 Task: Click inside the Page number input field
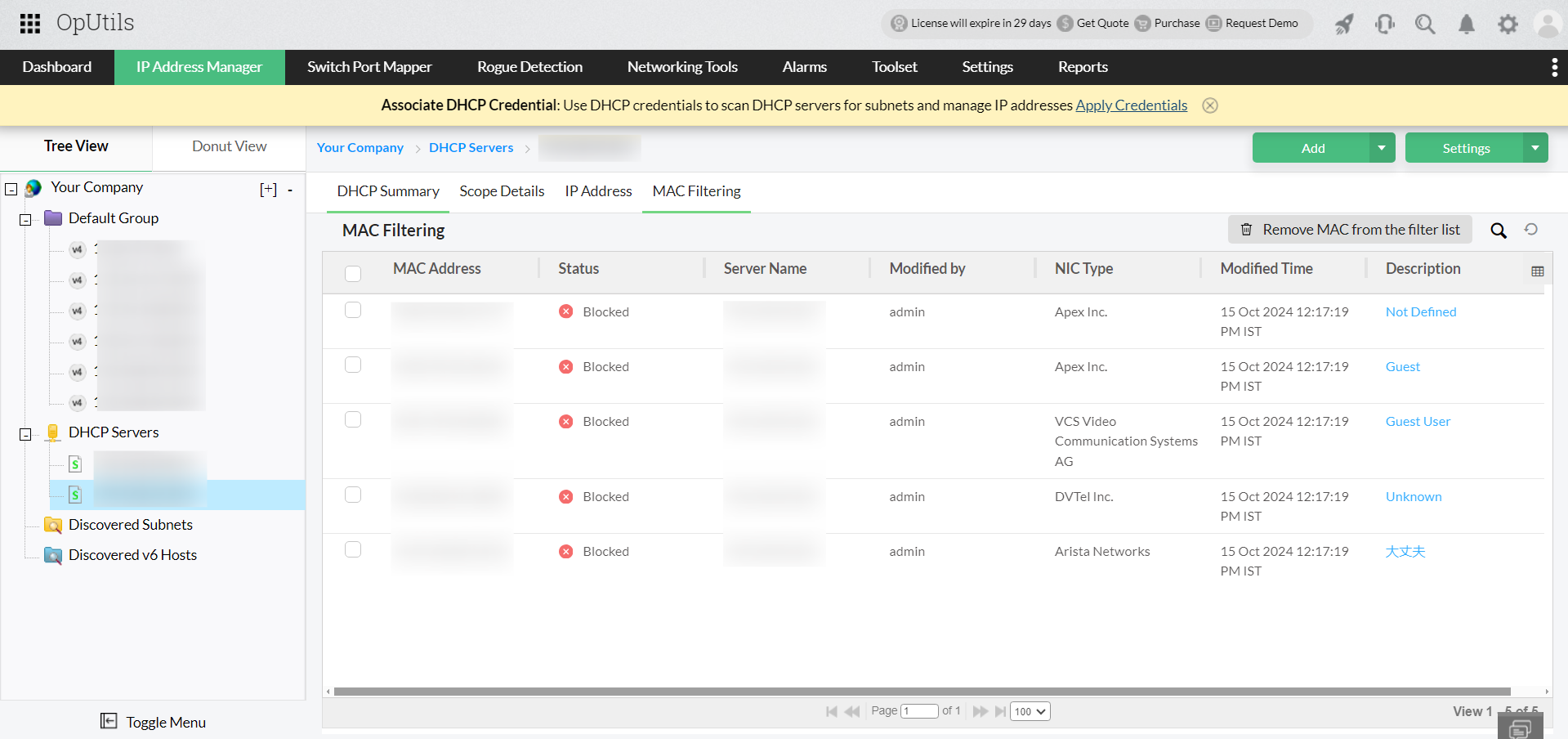[919, 711]
